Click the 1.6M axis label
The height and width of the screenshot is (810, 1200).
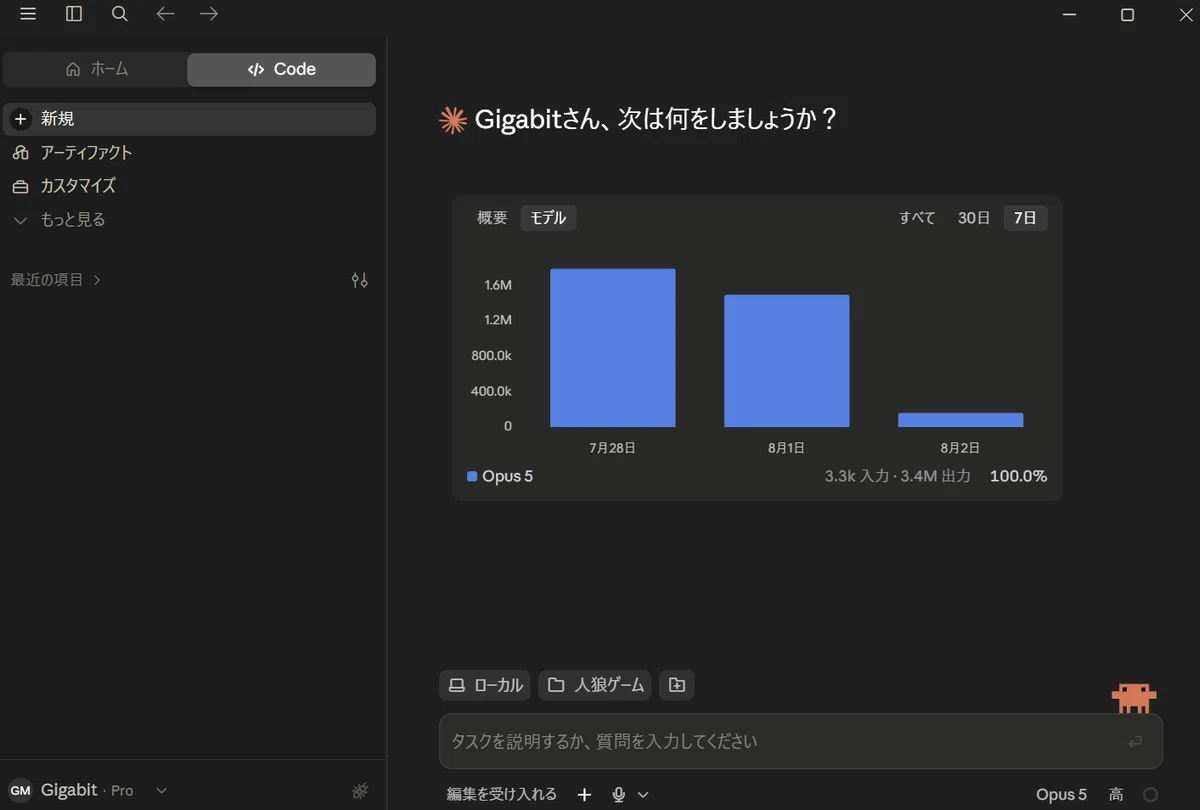[498, 285]
